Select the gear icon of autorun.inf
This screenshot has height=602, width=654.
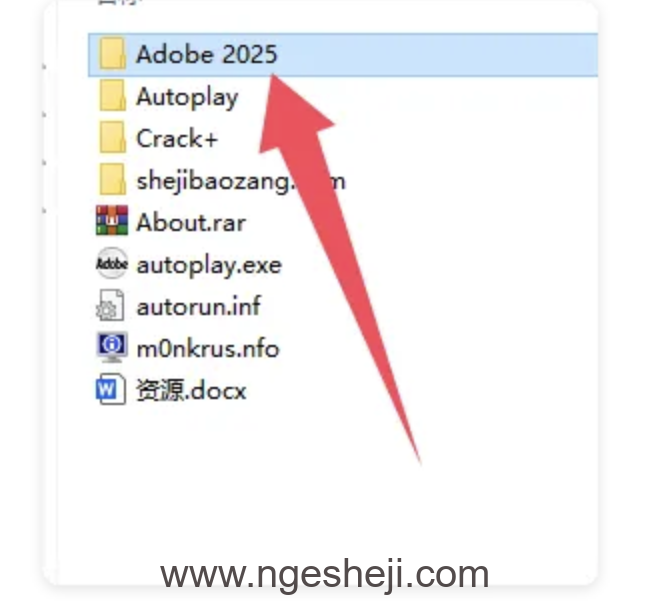point(110,305)
